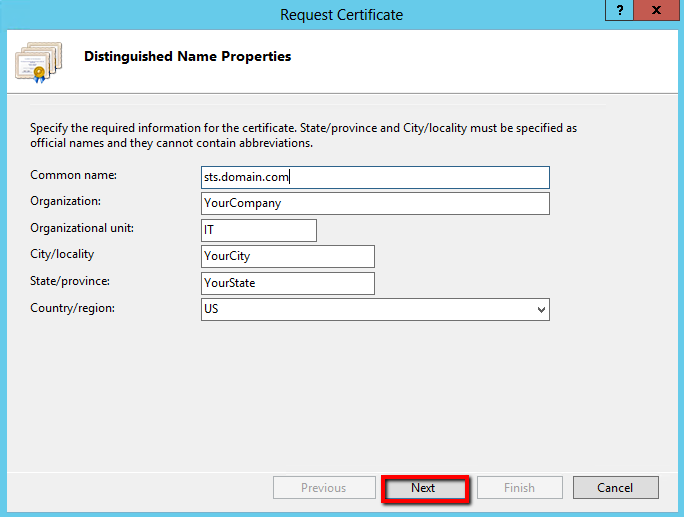Click the Request Certificate title bar text
684x517 pixels.
click(341, 14)
